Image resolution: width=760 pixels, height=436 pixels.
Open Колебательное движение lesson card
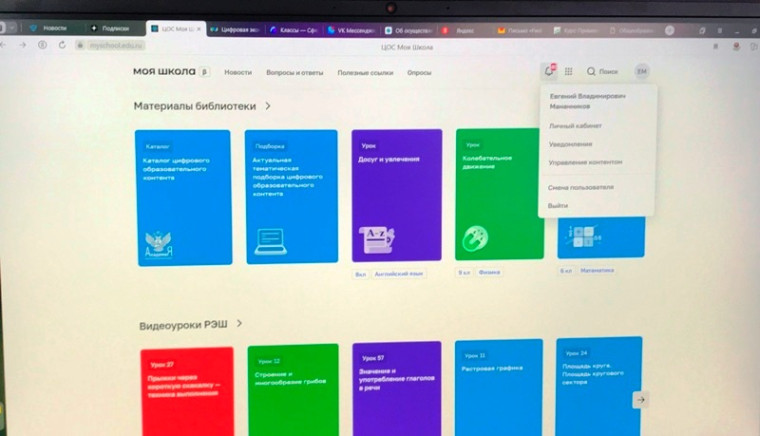point(499,194)
